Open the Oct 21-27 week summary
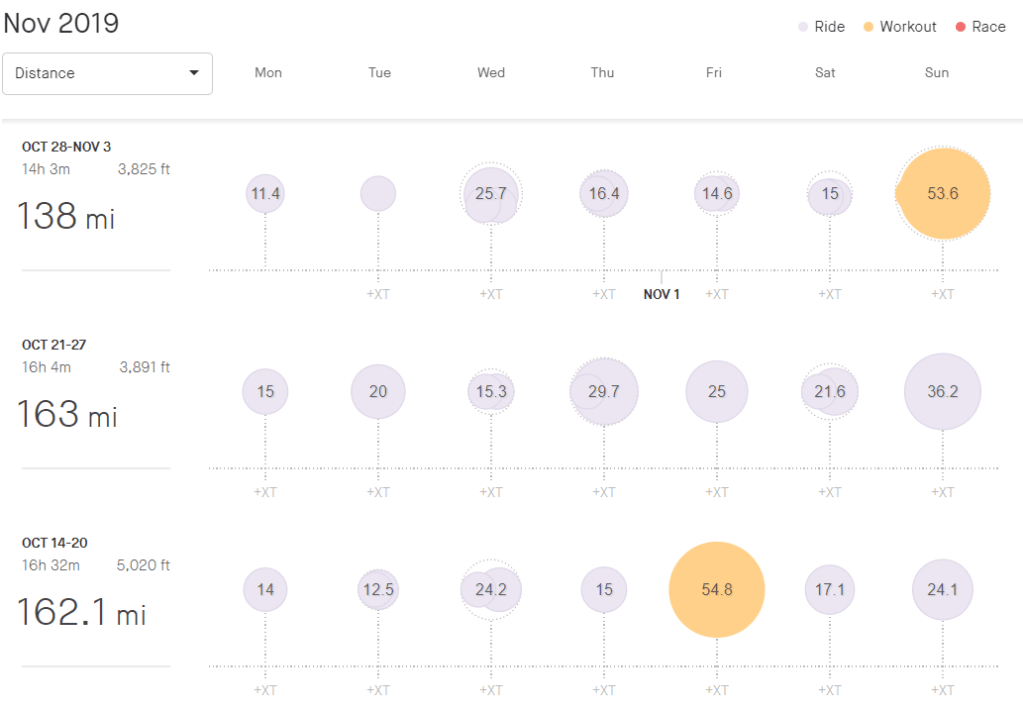The image size is (1023, 711). (54, 345)
